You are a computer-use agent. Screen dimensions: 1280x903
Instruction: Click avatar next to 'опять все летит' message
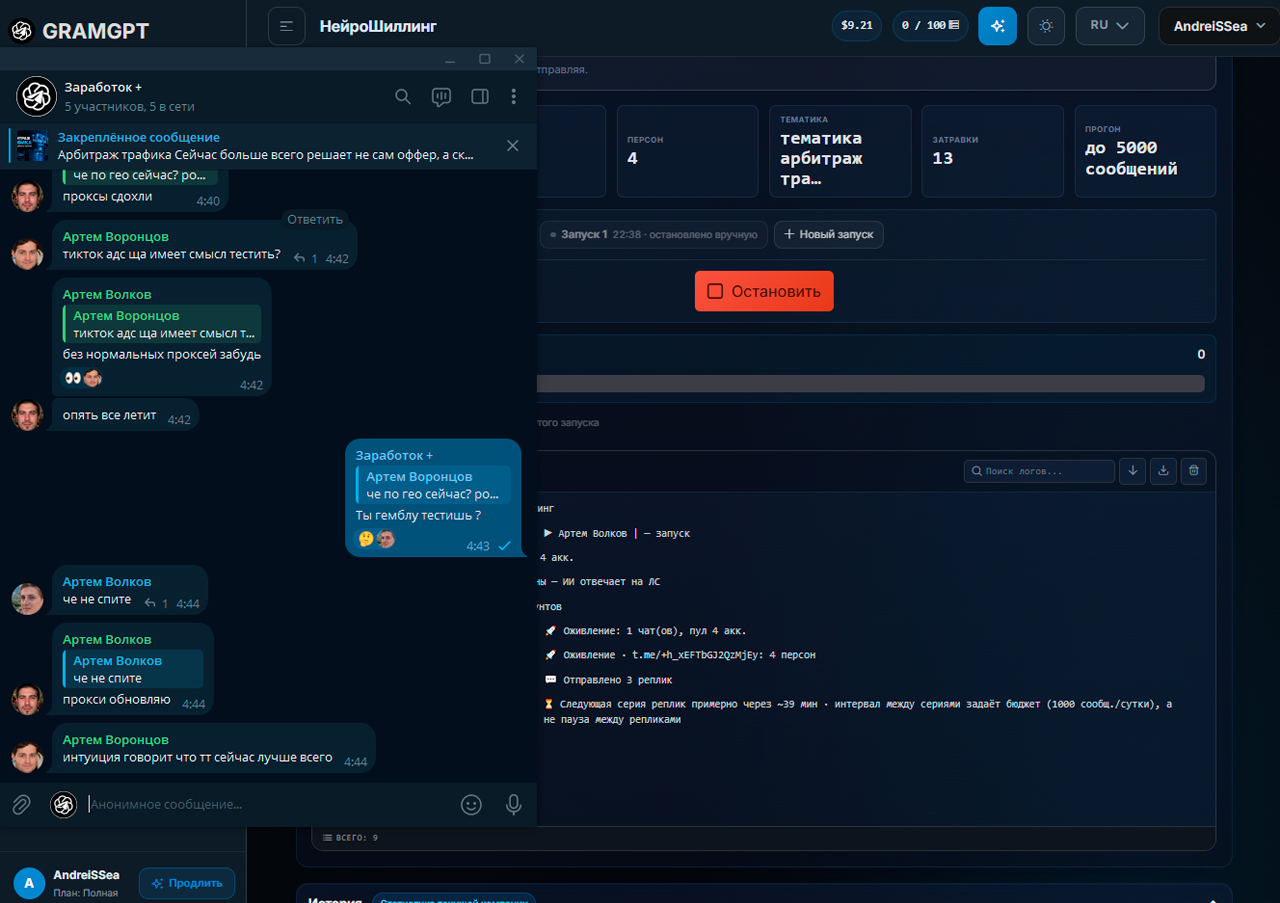pyautogui.click(x=27, y=415)
